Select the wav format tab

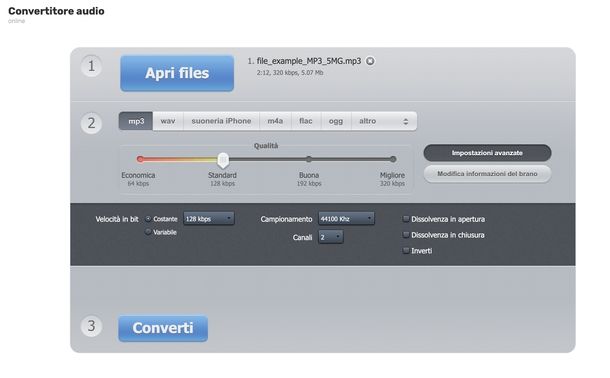168,121
